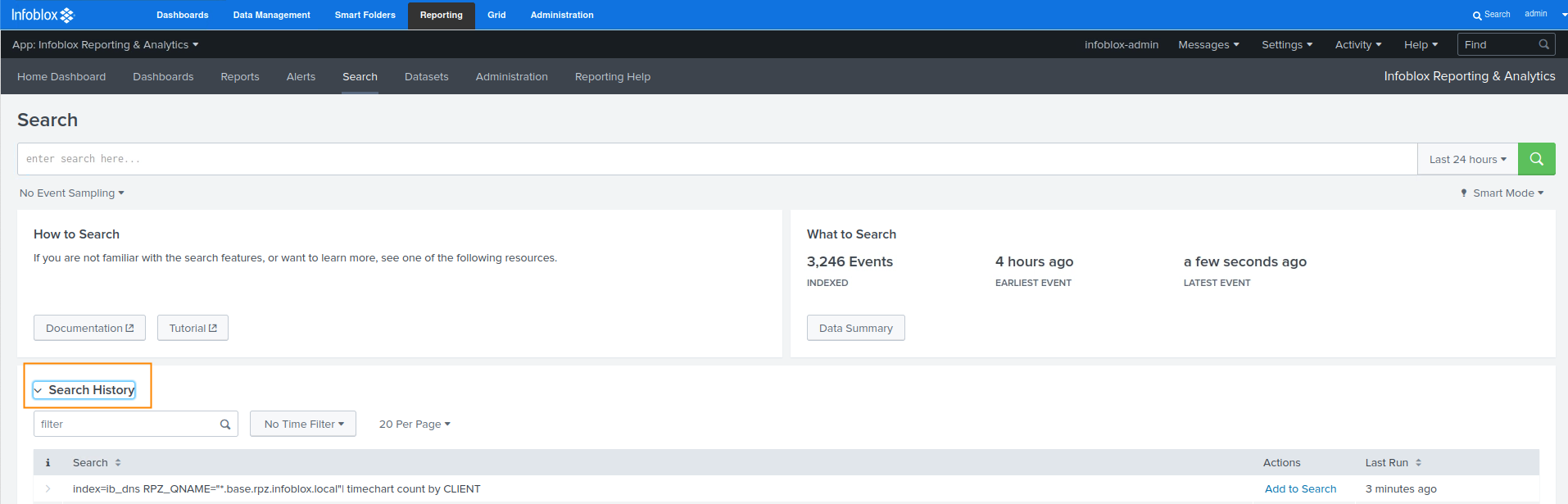
Task: Open the Help dropdown
Action: 1421,45
